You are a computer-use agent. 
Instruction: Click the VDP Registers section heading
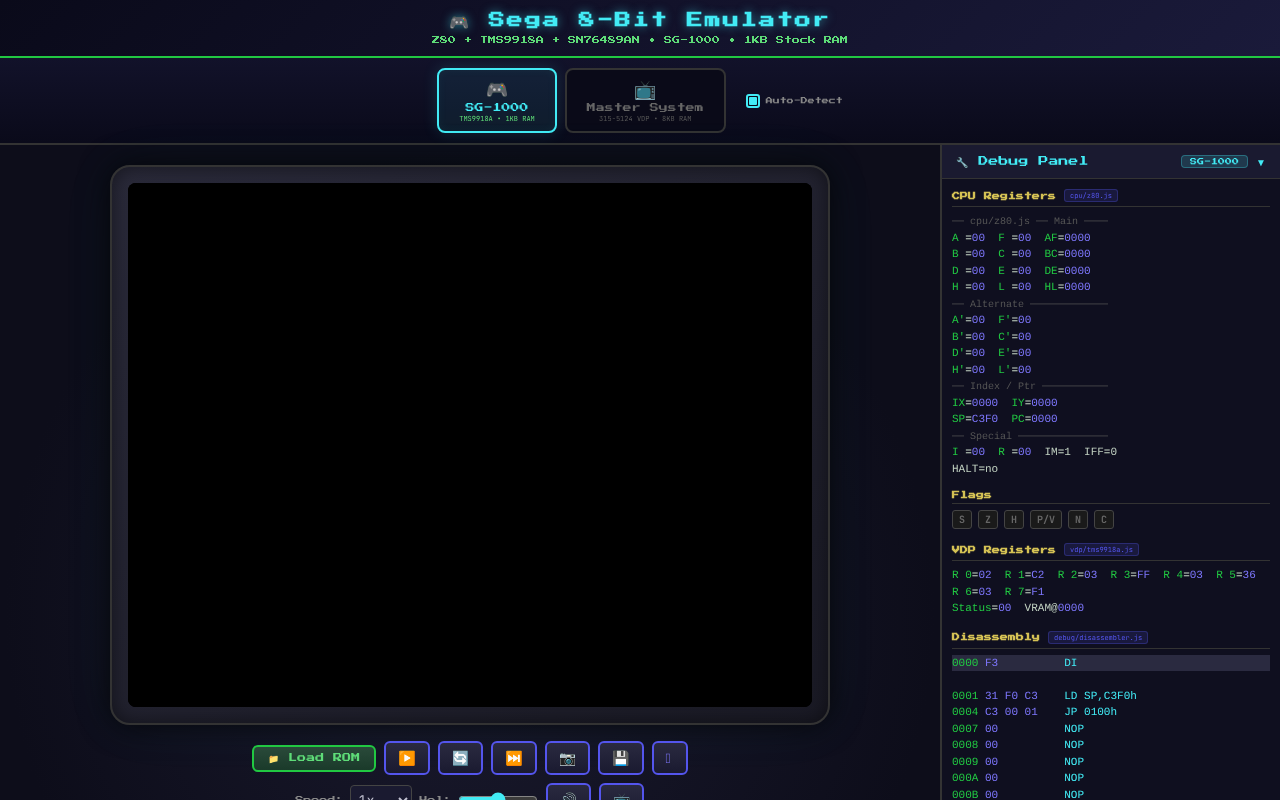[1003, 550]
